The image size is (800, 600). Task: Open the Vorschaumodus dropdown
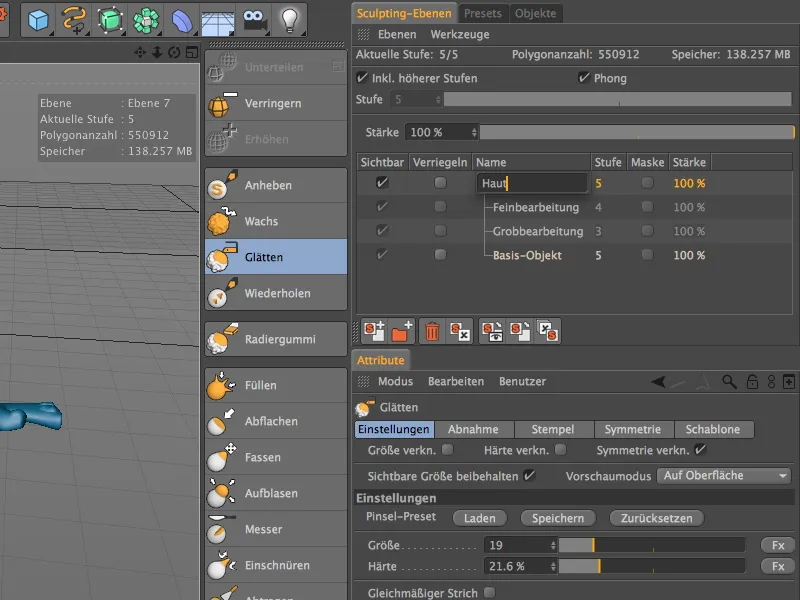click(x=724, y=476)
